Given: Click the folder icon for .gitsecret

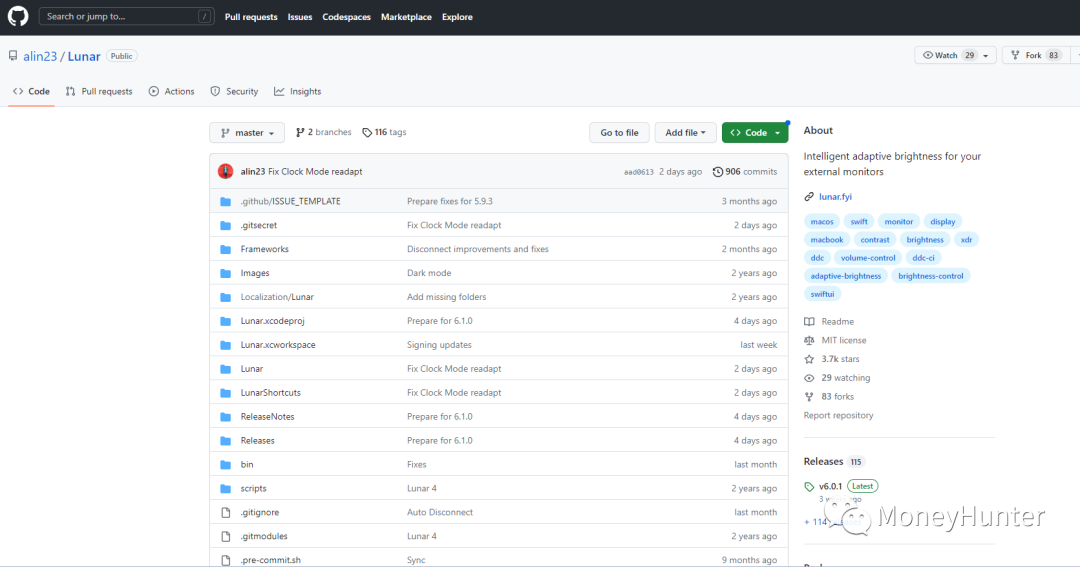Looking at the screenshot, I should point(225,225).
